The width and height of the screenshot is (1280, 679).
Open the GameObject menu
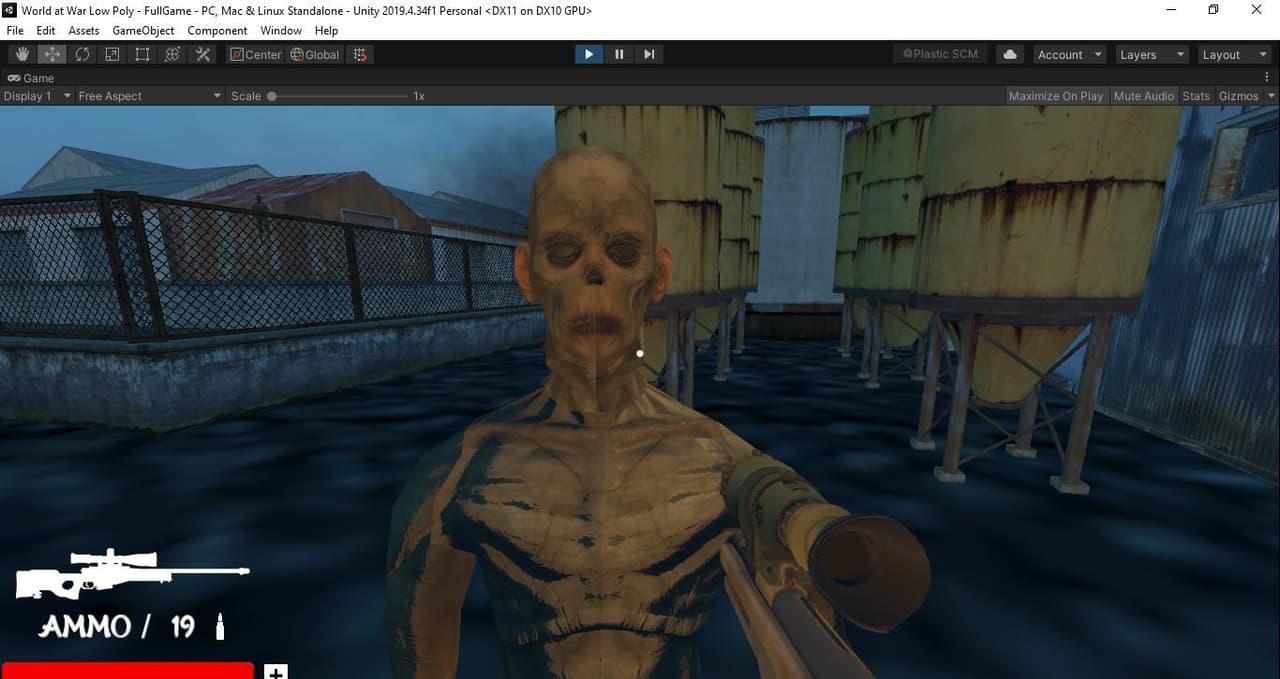(143, 30)
